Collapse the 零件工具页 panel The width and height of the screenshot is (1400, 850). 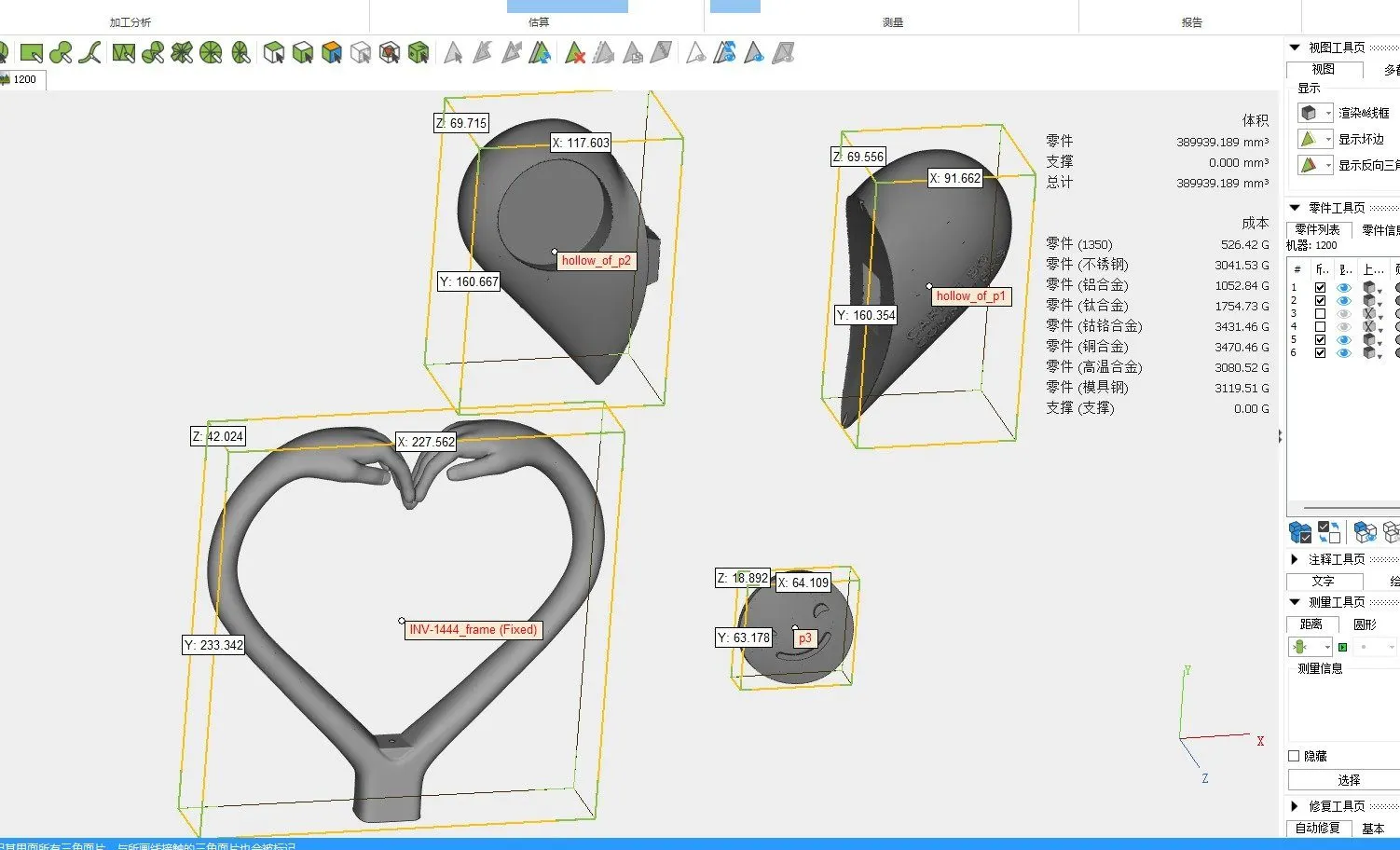1295,208
